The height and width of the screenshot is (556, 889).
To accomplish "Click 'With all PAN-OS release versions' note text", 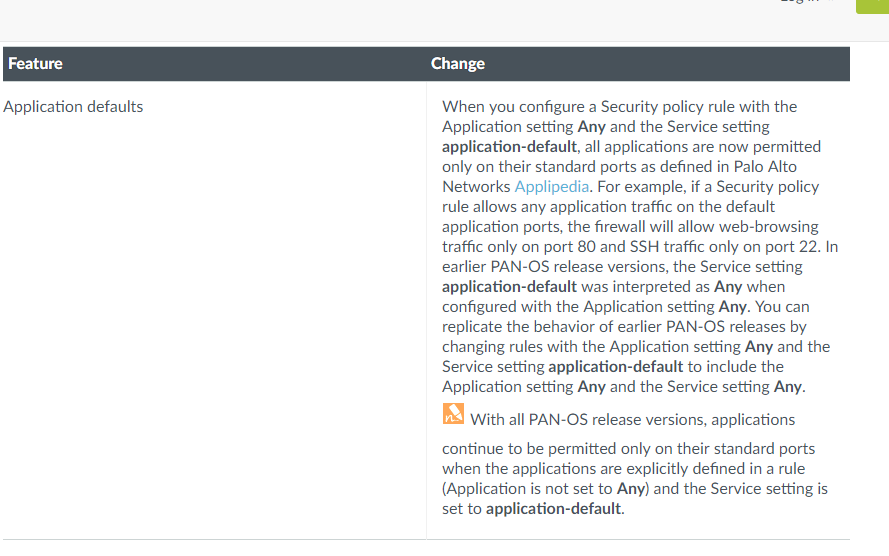I will (x=589, y=420).
